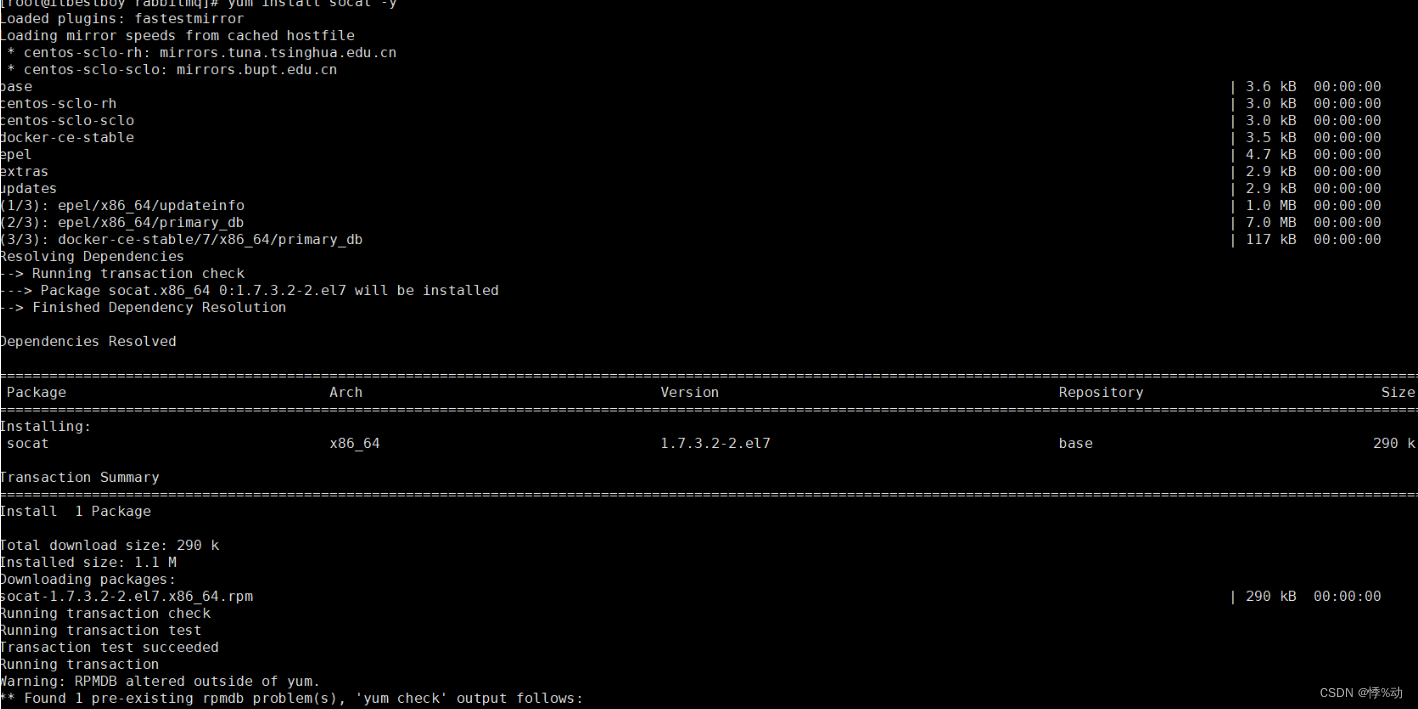This screenshot has height=709, width=1418.
Task: Click the 'Found 1 pre-existing rpmdb problem(s)' line
Action: pos(291,698)
